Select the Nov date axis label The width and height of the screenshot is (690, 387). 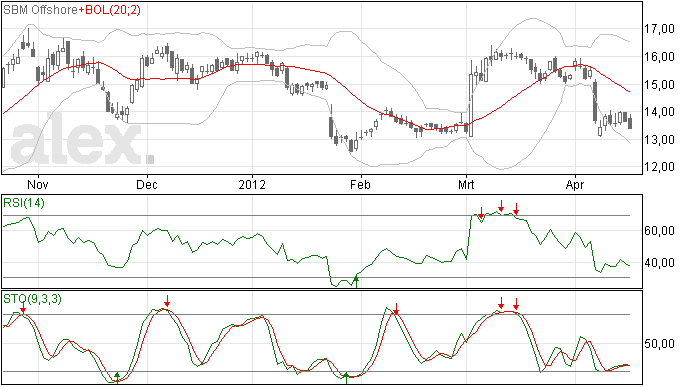click(38, 184)
